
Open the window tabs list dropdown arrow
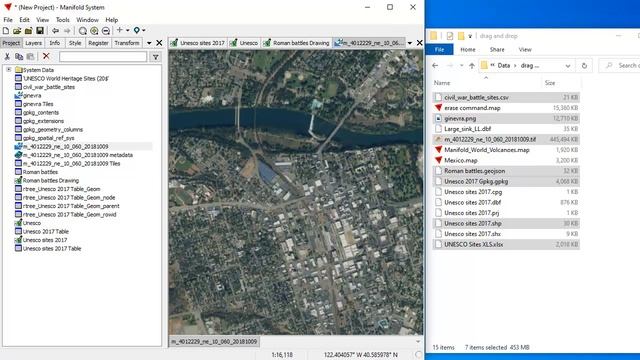click(409, 43)
